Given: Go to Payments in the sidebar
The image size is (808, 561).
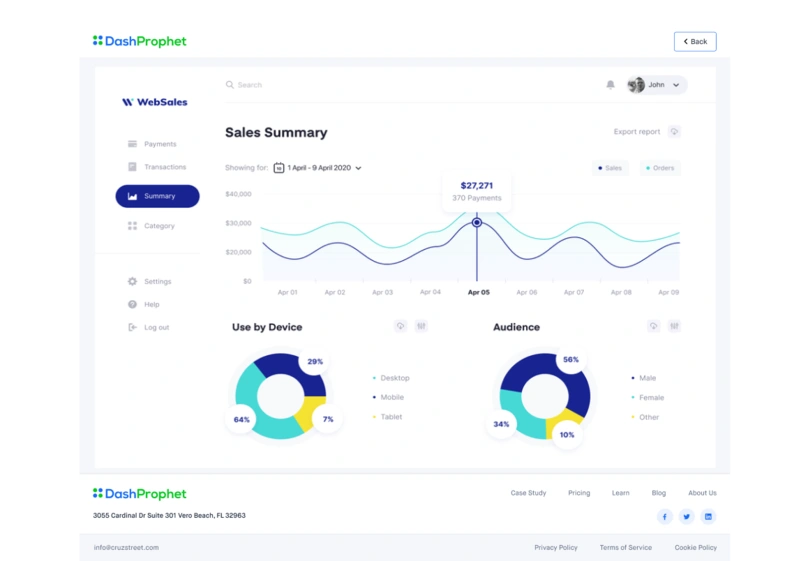Looking at the screenshot, I should coord(159,144).
